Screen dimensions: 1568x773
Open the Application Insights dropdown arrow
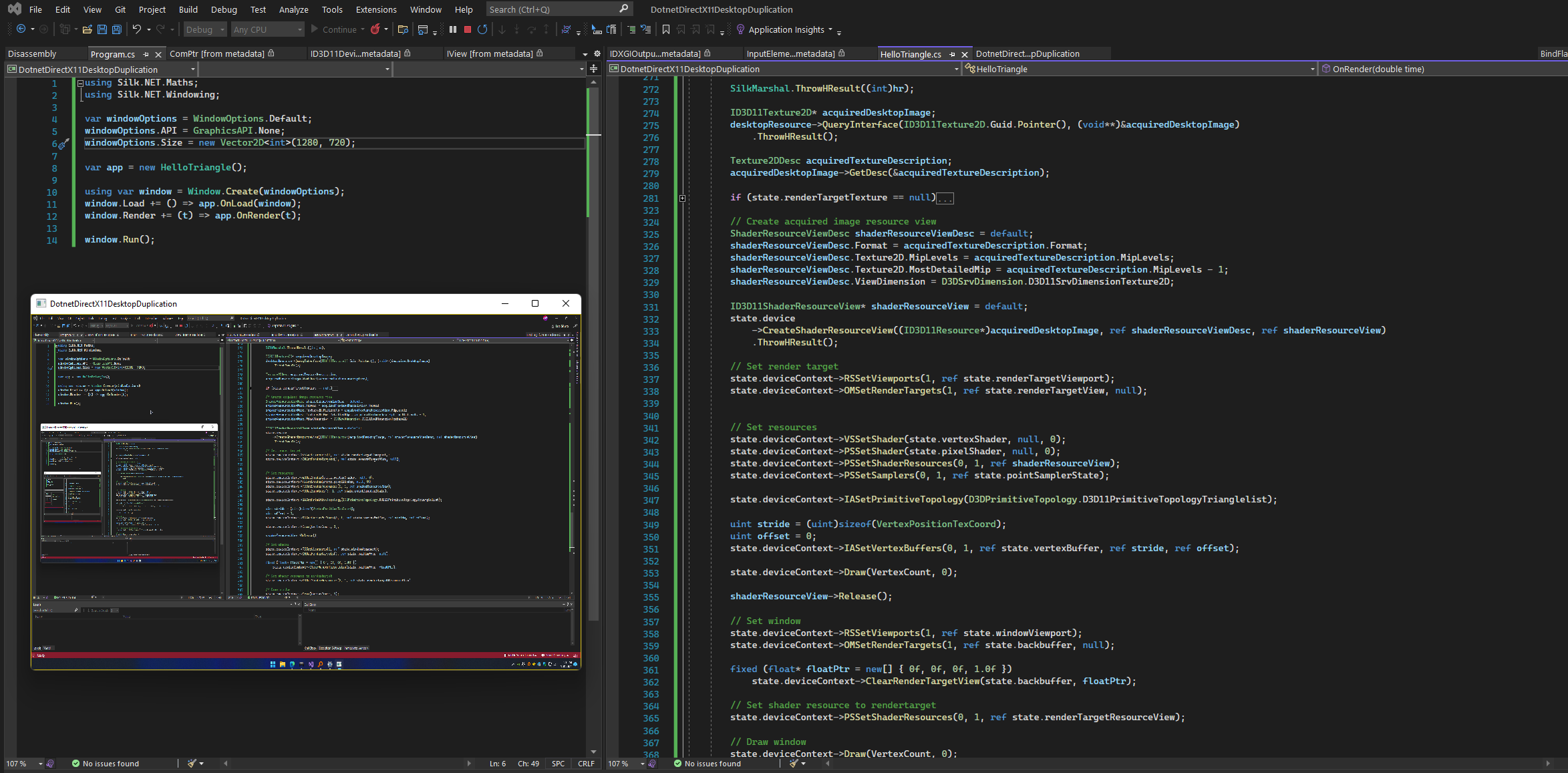830,29
